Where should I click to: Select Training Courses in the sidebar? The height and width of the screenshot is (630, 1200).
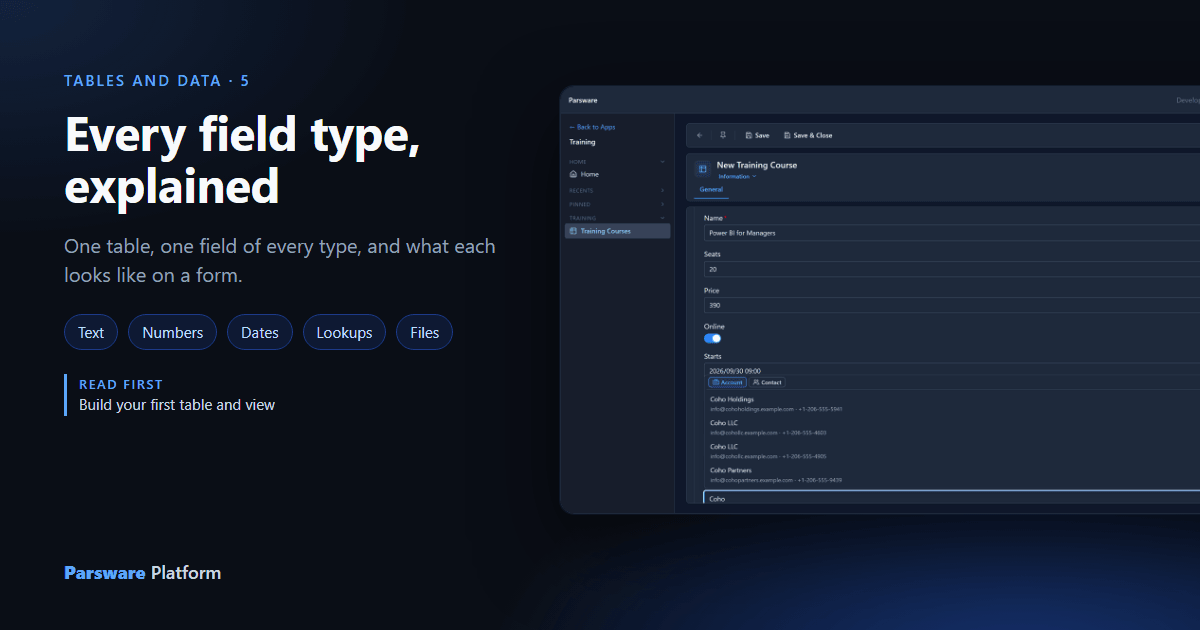click(617, 231)
